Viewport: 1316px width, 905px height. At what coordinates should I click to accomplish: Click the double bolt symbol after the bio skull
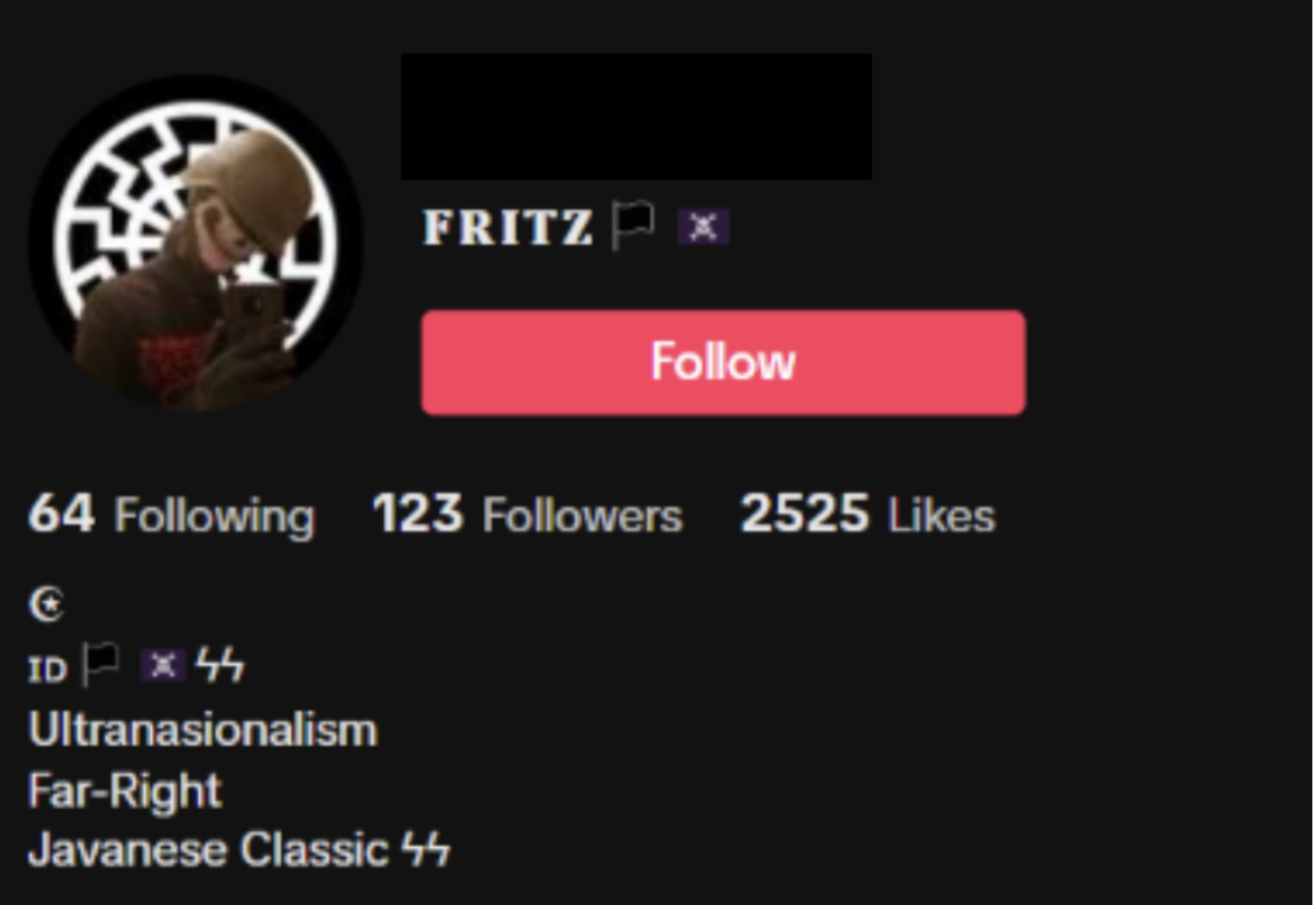point(220,665)
